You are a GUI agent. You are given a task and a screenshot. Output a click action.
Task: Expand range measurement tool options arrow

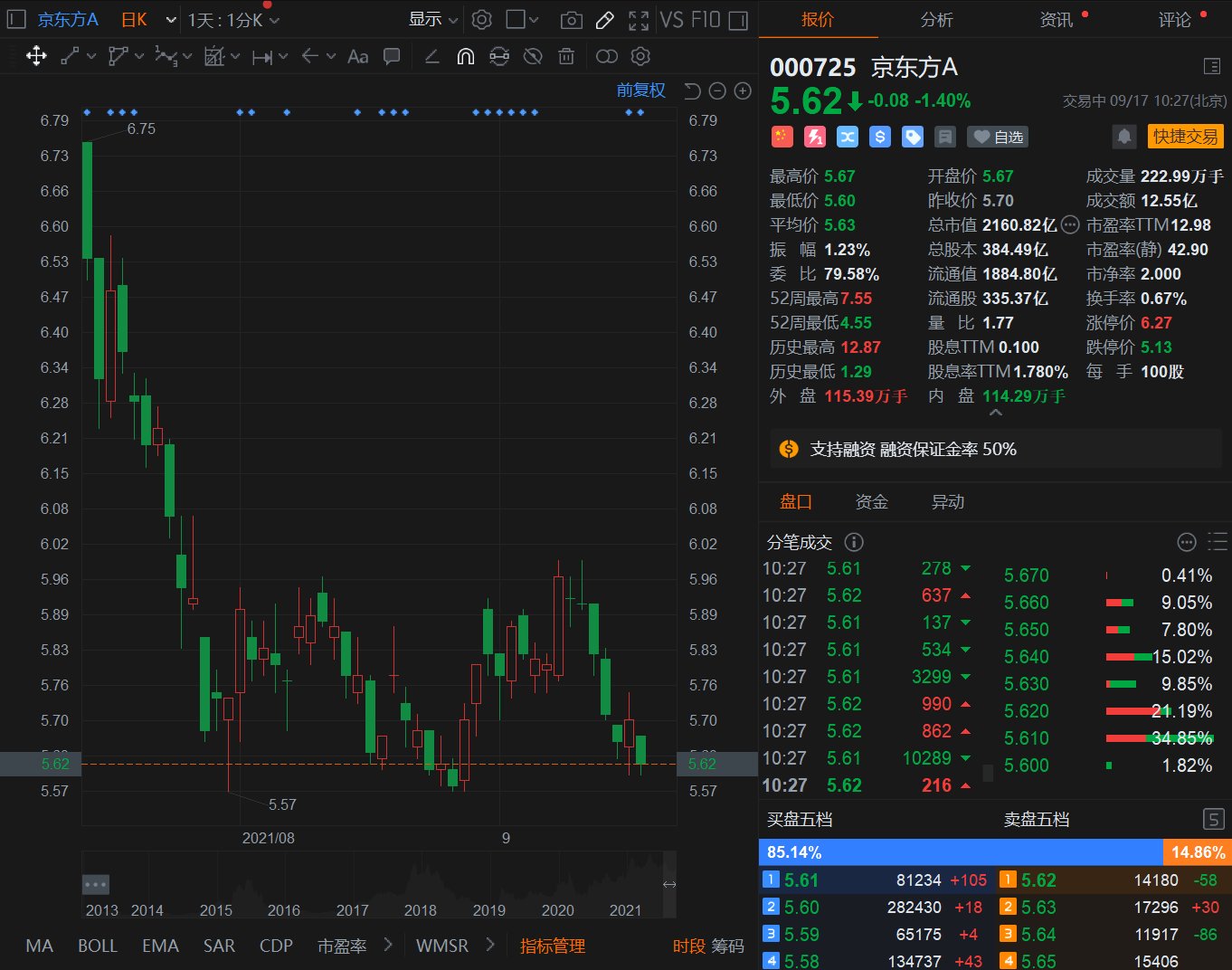click(283, 56)
